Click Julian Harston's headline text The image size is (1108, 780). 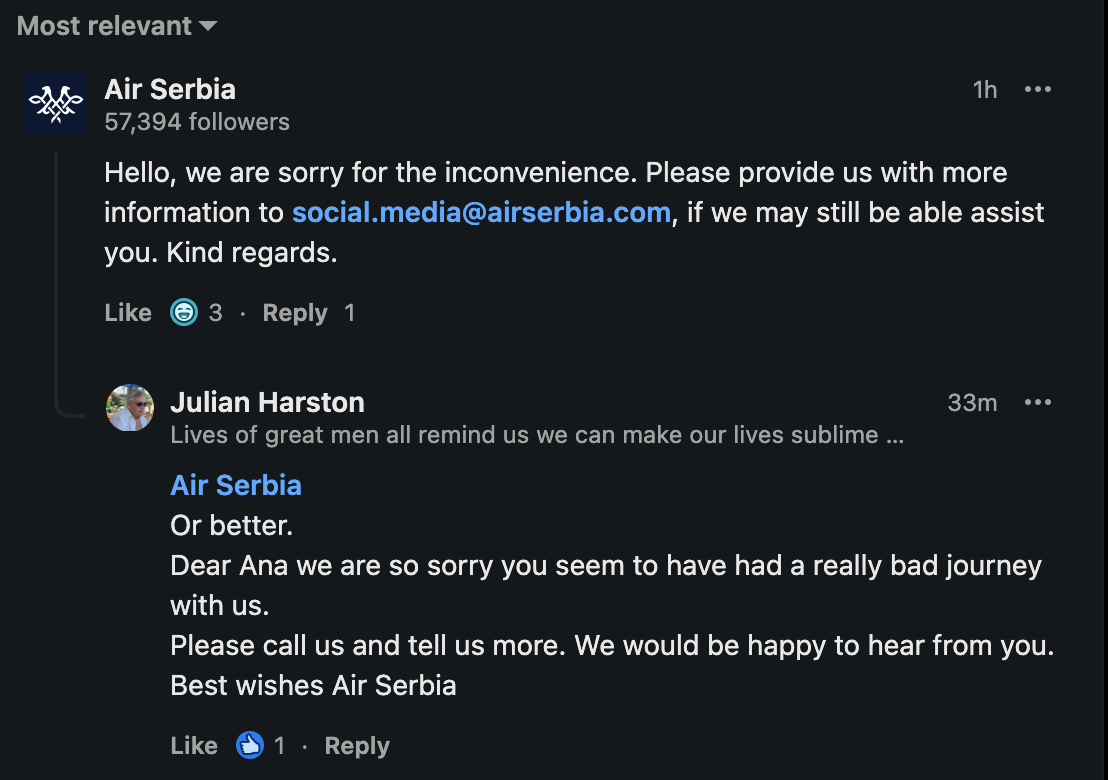(x=537, y=435)
